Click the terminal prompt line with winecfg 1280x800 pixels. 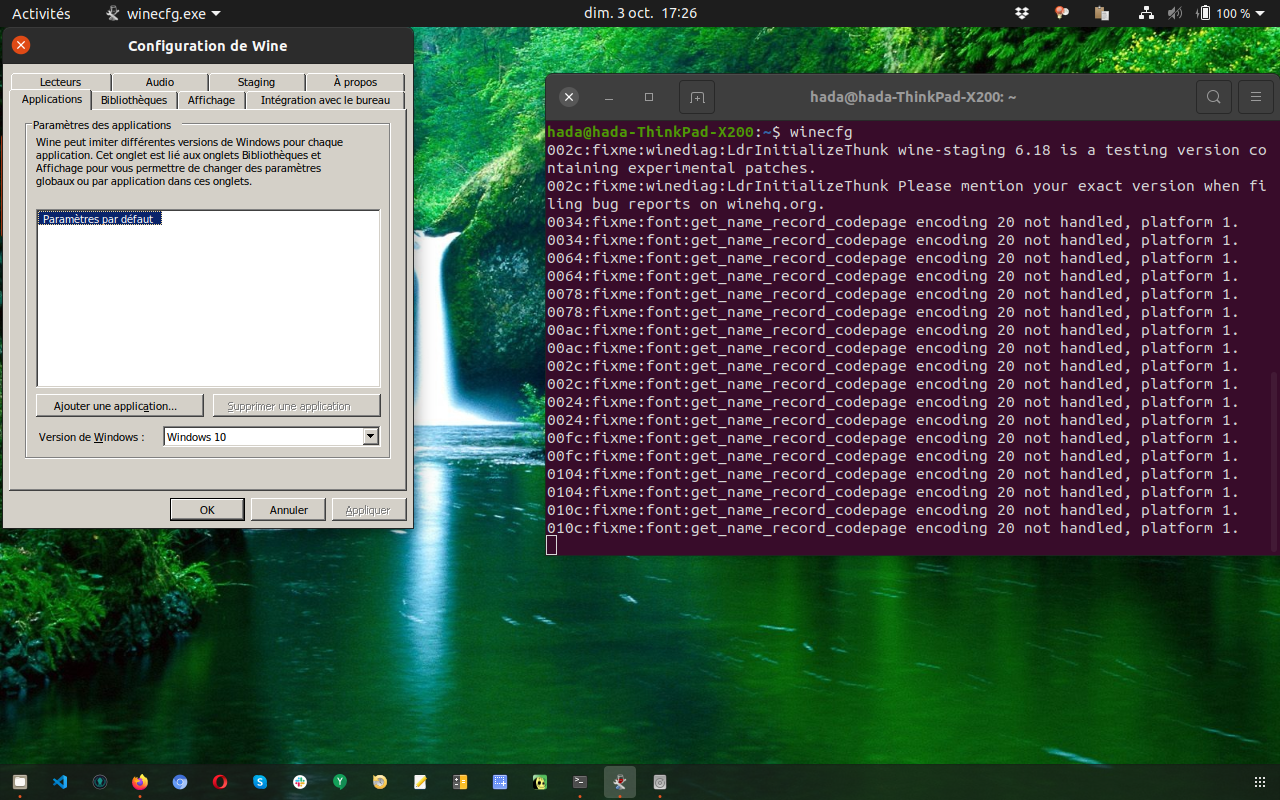pyautogui.click(x=700, y=132)
